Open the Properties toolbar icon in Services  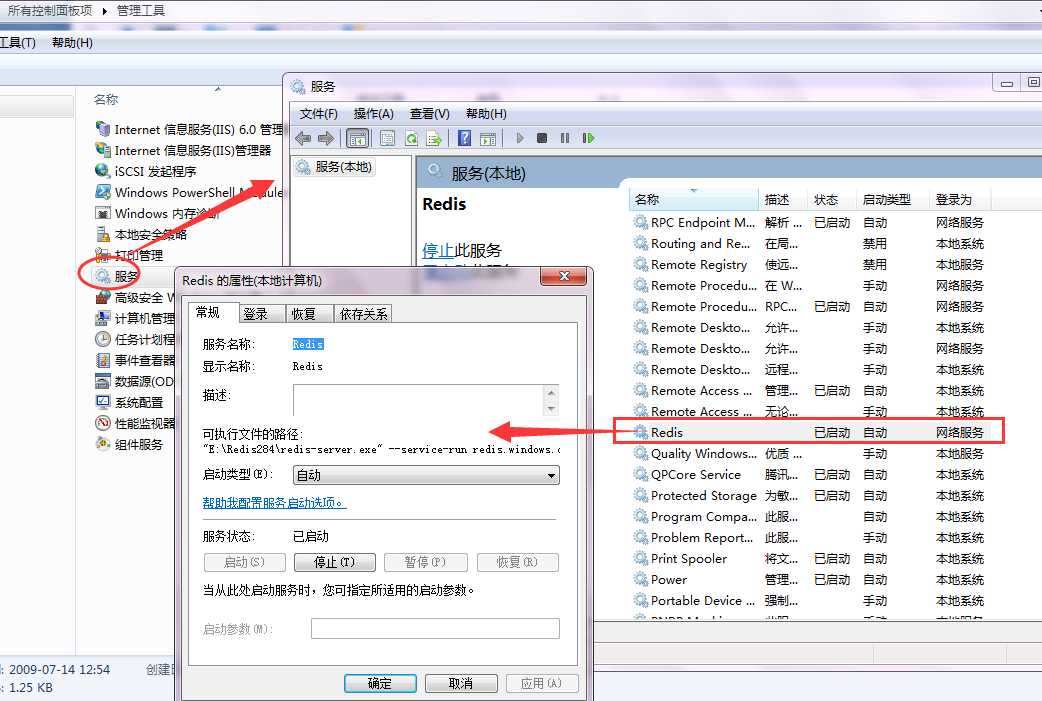pyautogui.click(x=387, y=138)
